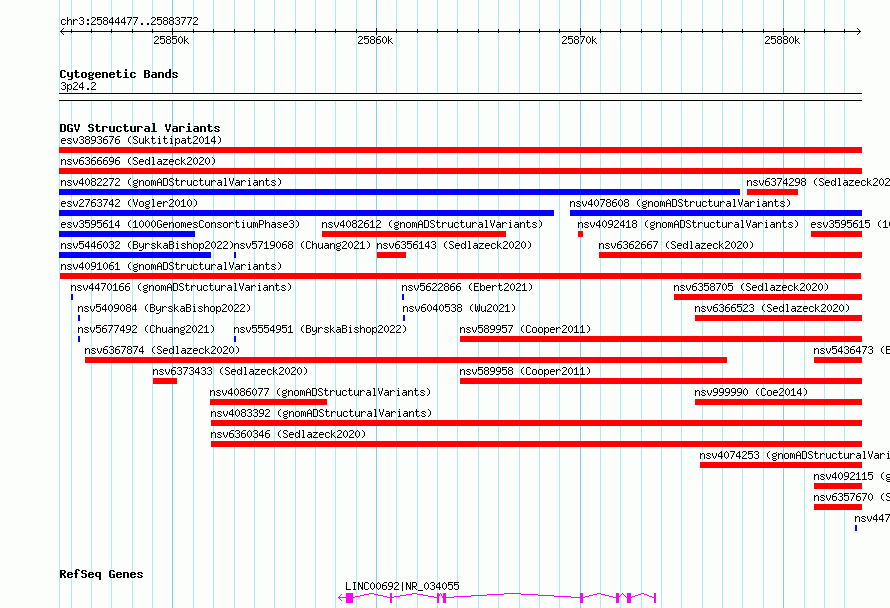Select nsv4091061 (gnomADStructuralVariants) label
This screenshot has width=890, height=608.
pos(171,266)
